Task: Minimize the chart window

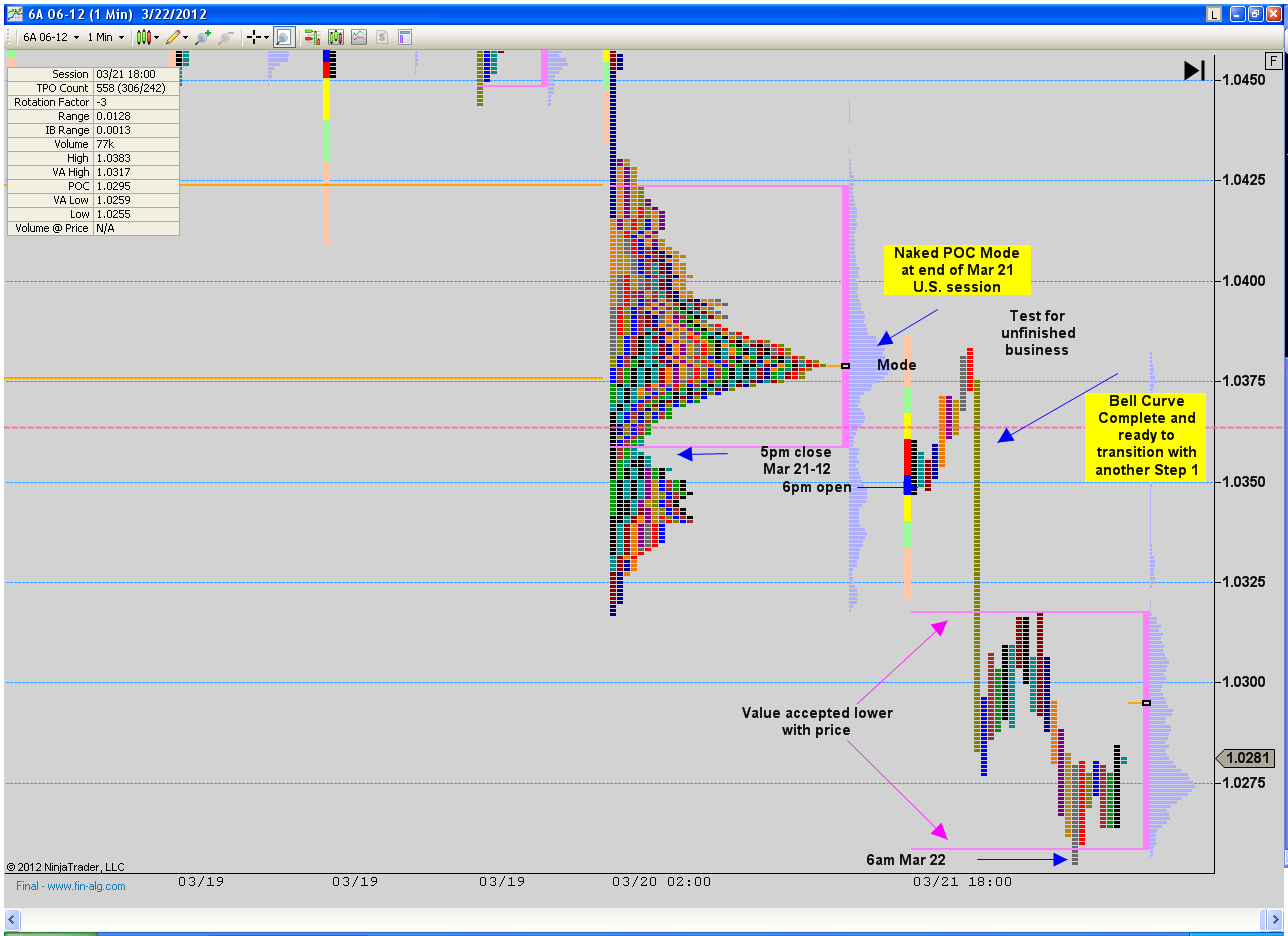Action: coord(1237,14)
